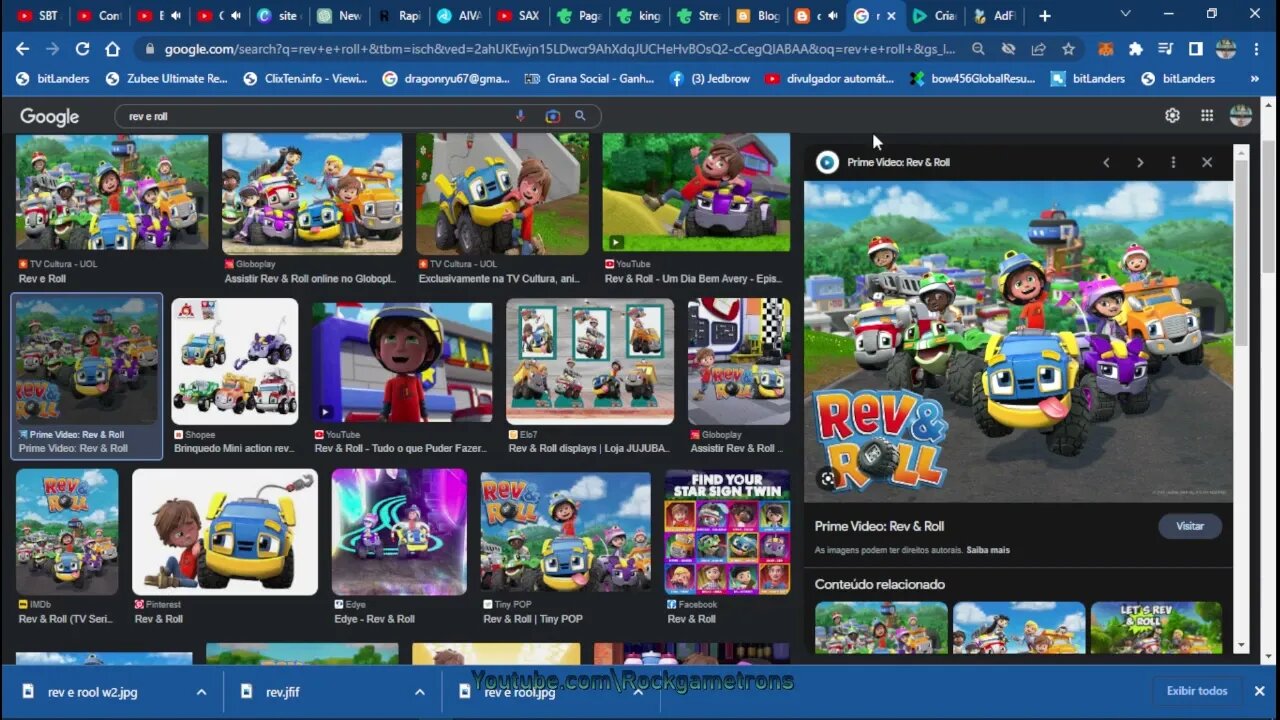Open preview panel three-dot menu
The height and width of the screenshot is (720, 1280).
(1173, 162)
